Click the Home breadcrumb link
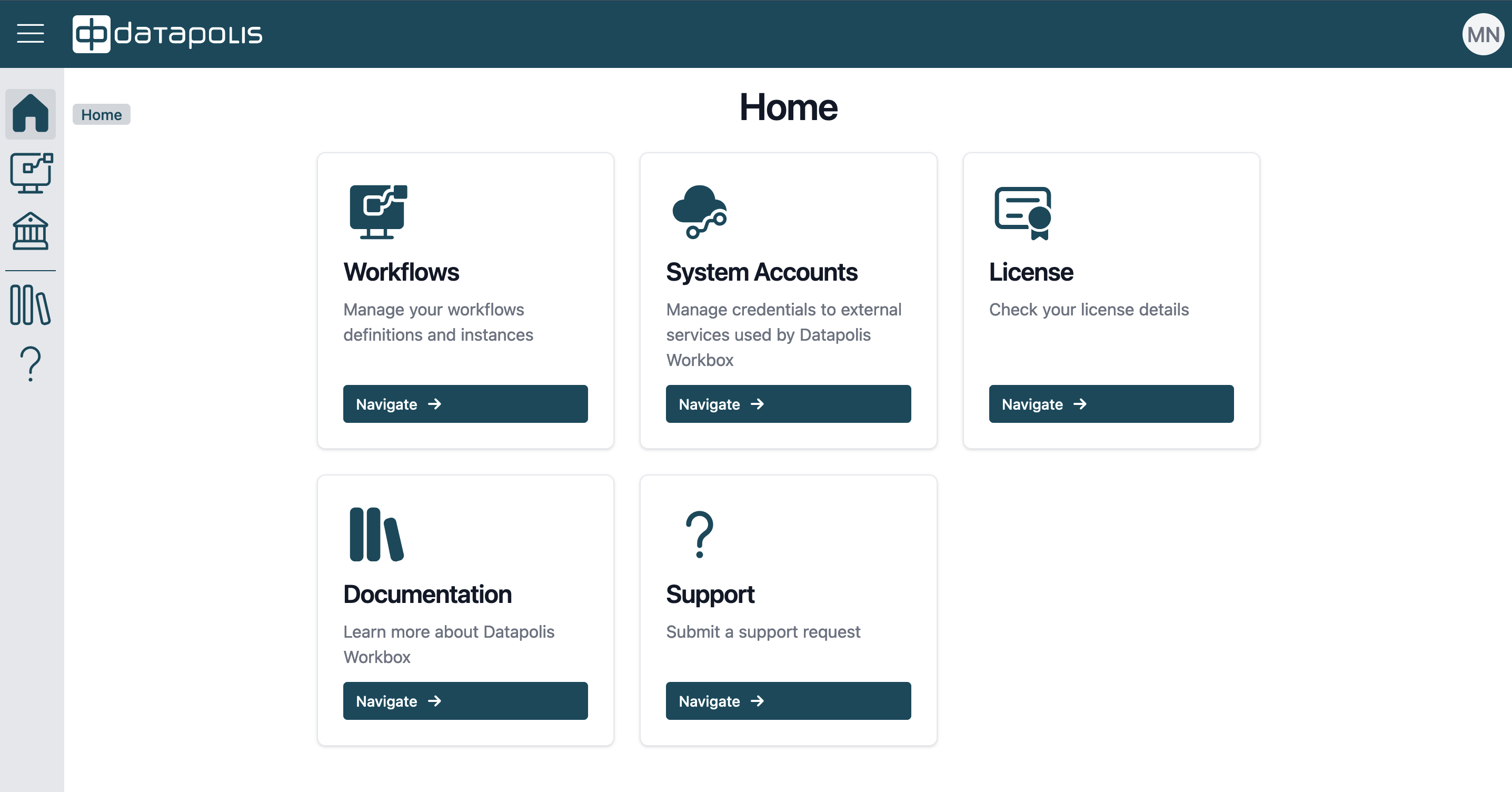The width and height of the screenshot is (1512, 792). pos(101,114)
